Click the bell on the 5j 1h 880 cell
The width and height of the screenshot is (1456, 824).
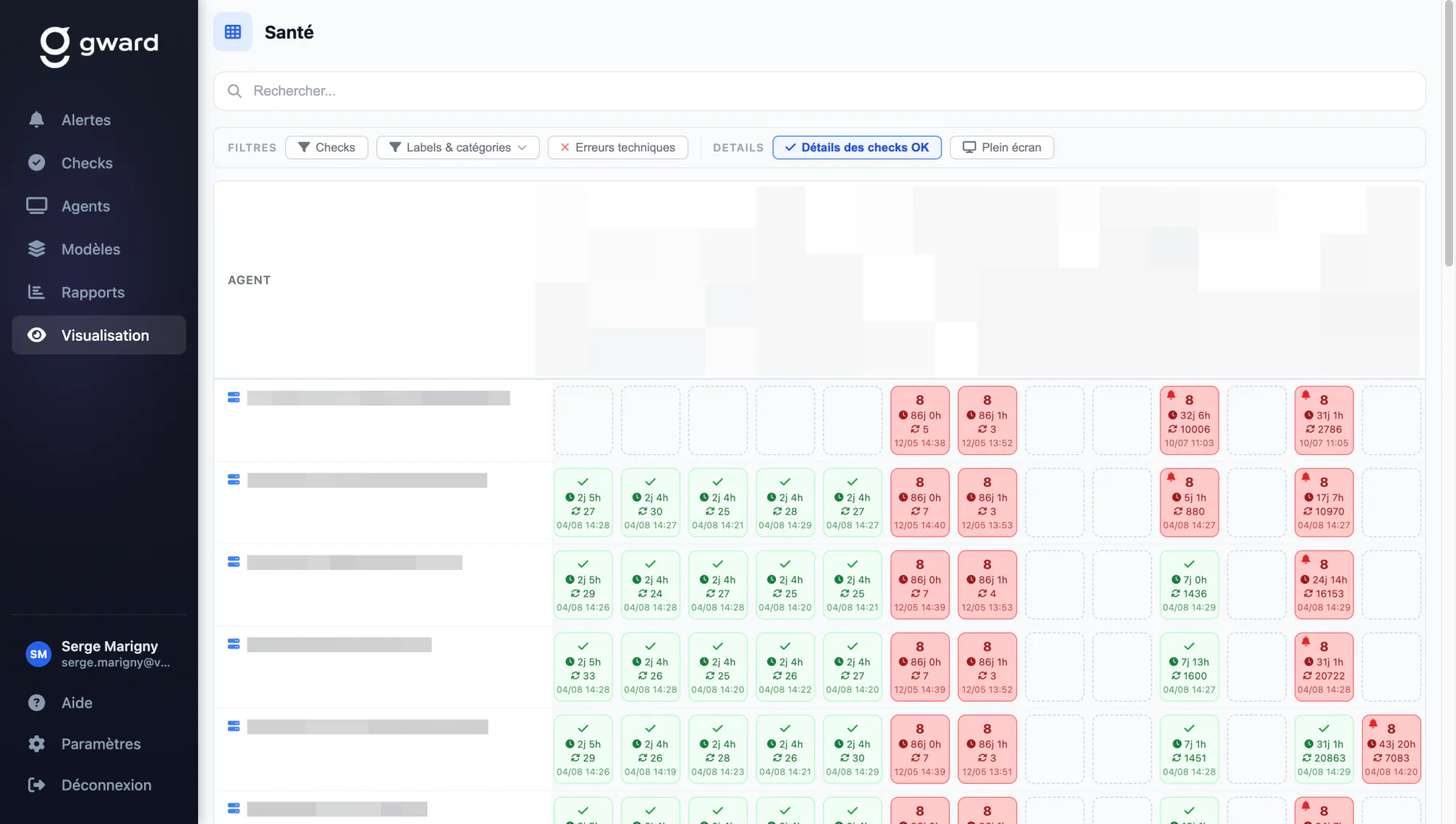(1171, 477)
